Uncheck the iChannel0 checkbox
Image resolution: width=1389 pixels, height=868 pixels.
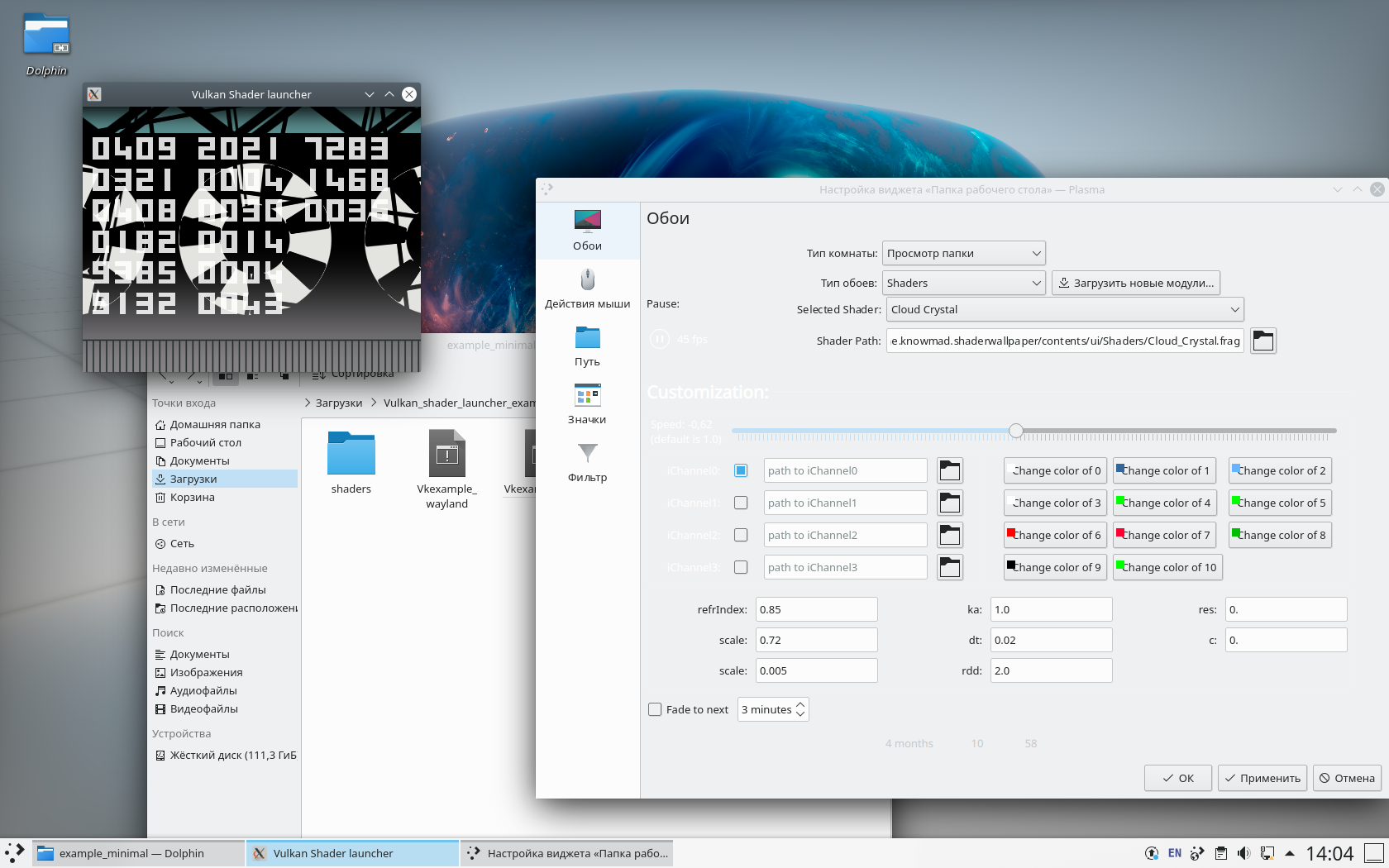pyautogui.click(x=741, y=470)
